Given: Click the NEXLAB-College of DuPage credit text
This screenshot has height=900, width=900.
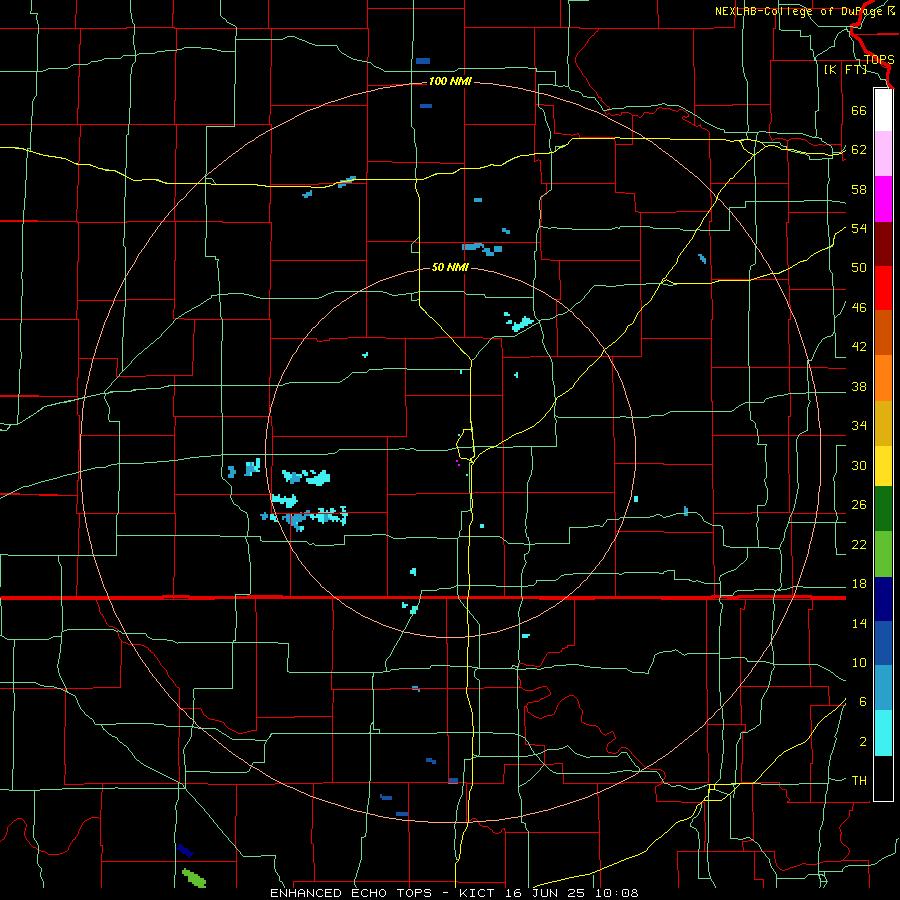Looking at the screenshot, I should coord(804,11).
